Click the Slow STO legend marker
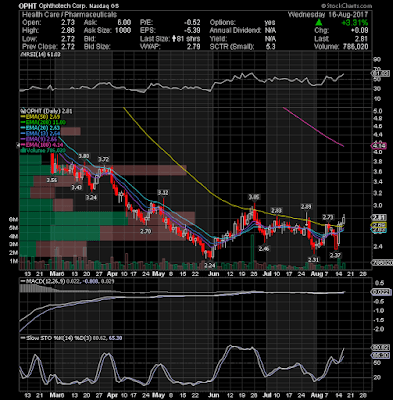The image size is (393, 400). pyautogui.click(x=22, y=338)
